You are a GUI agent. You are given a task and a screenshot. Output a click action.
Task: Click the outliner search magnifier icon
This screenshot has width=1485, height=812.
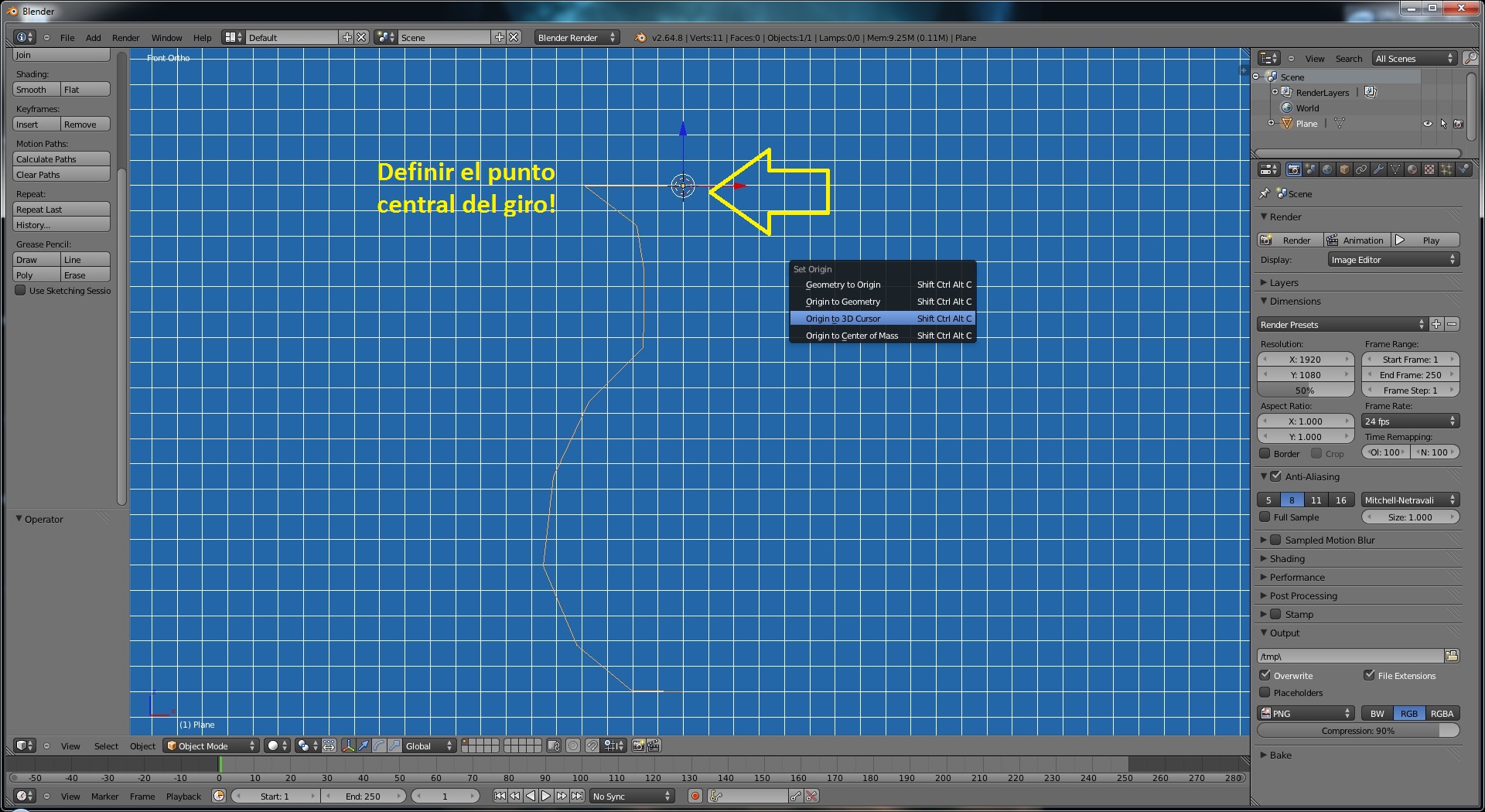tap(1470, 58)
